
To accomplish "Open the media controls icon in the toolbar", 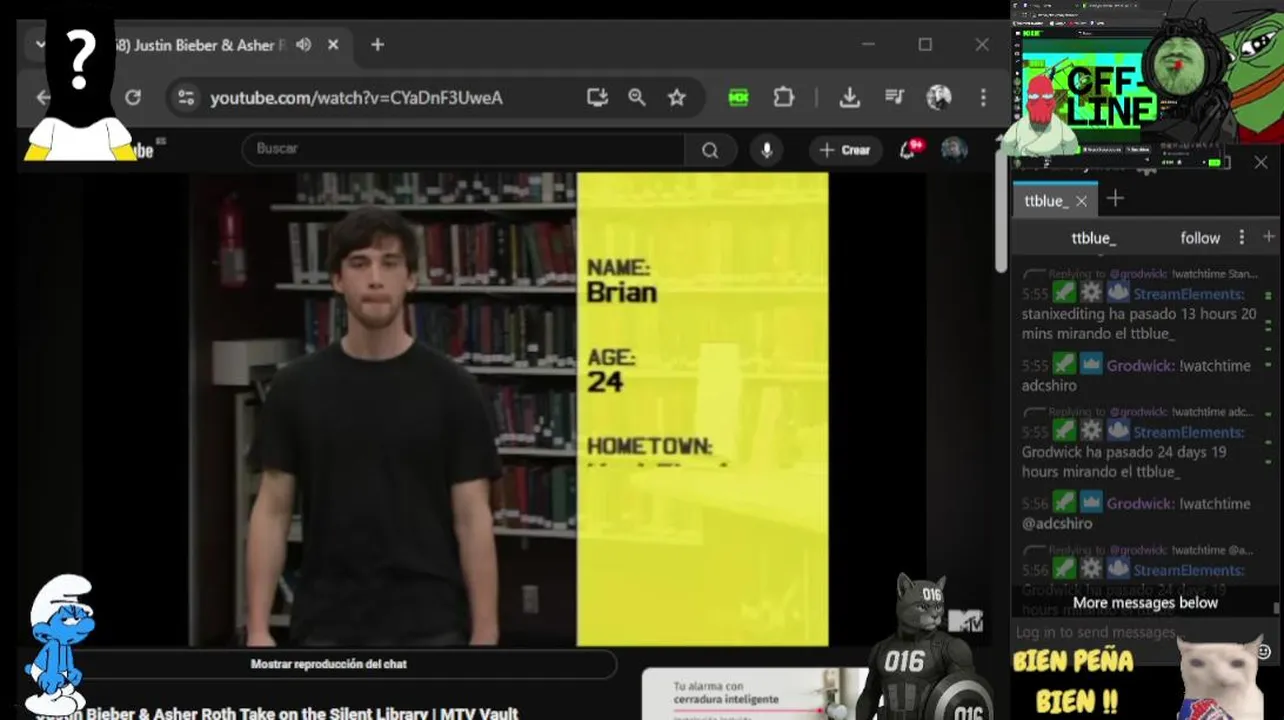I will coord(894,97).
